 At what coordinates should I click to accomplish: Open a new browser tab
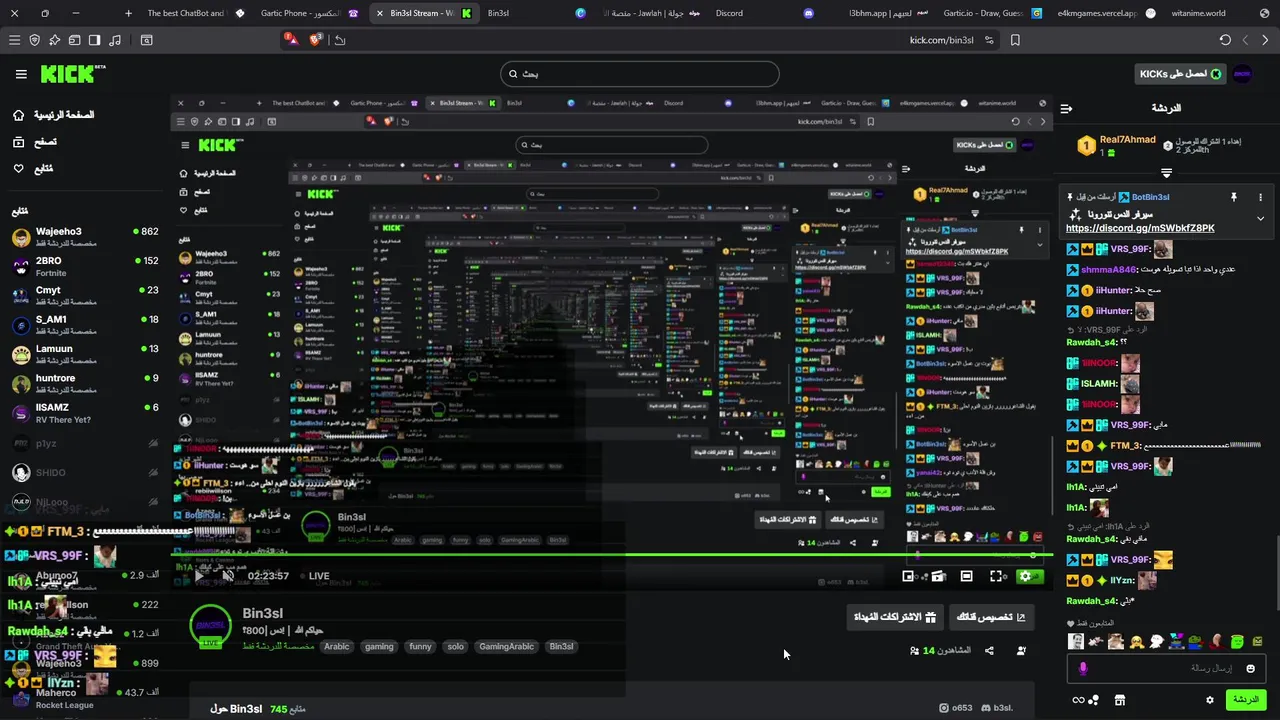tap(128, 13)
